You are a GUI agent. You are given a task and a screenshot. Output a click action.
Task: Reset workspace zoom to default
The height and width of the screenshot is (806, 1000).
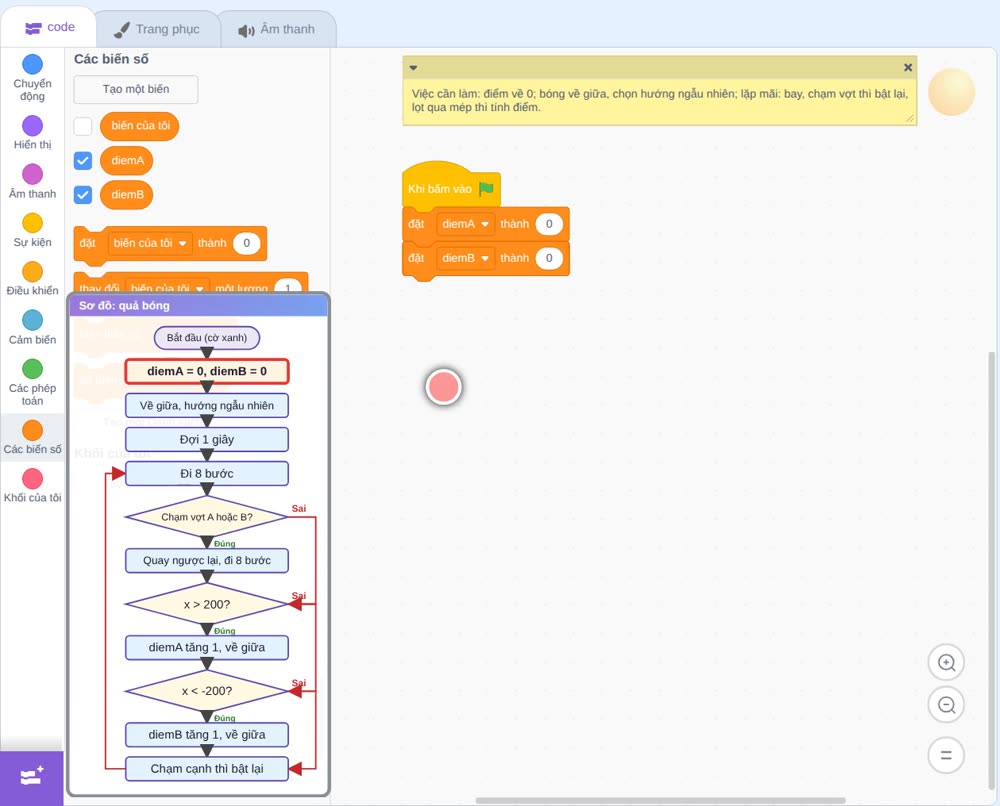pos(946,755)
